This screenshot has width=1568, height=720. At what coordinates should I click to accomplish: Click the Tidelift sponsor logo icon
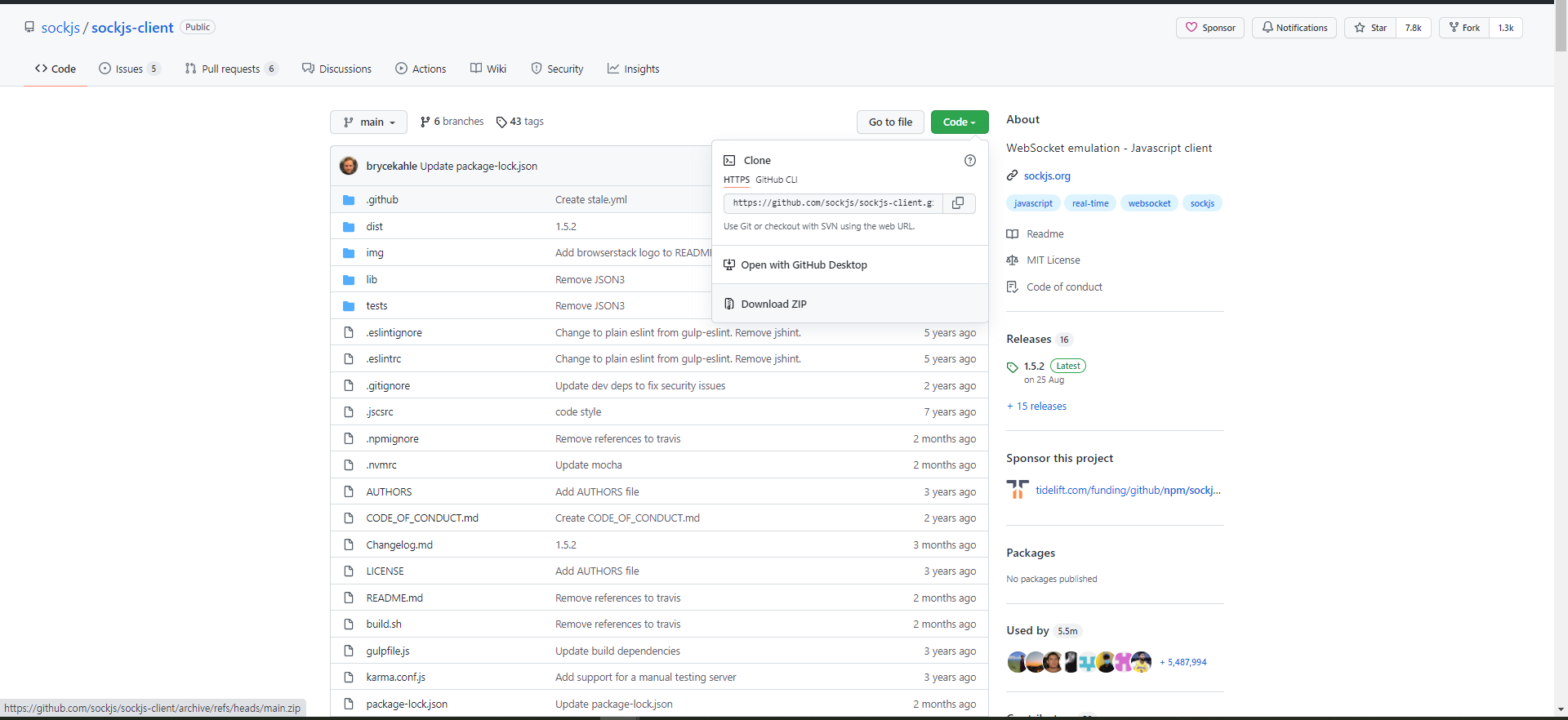(x=1018, y=490)
